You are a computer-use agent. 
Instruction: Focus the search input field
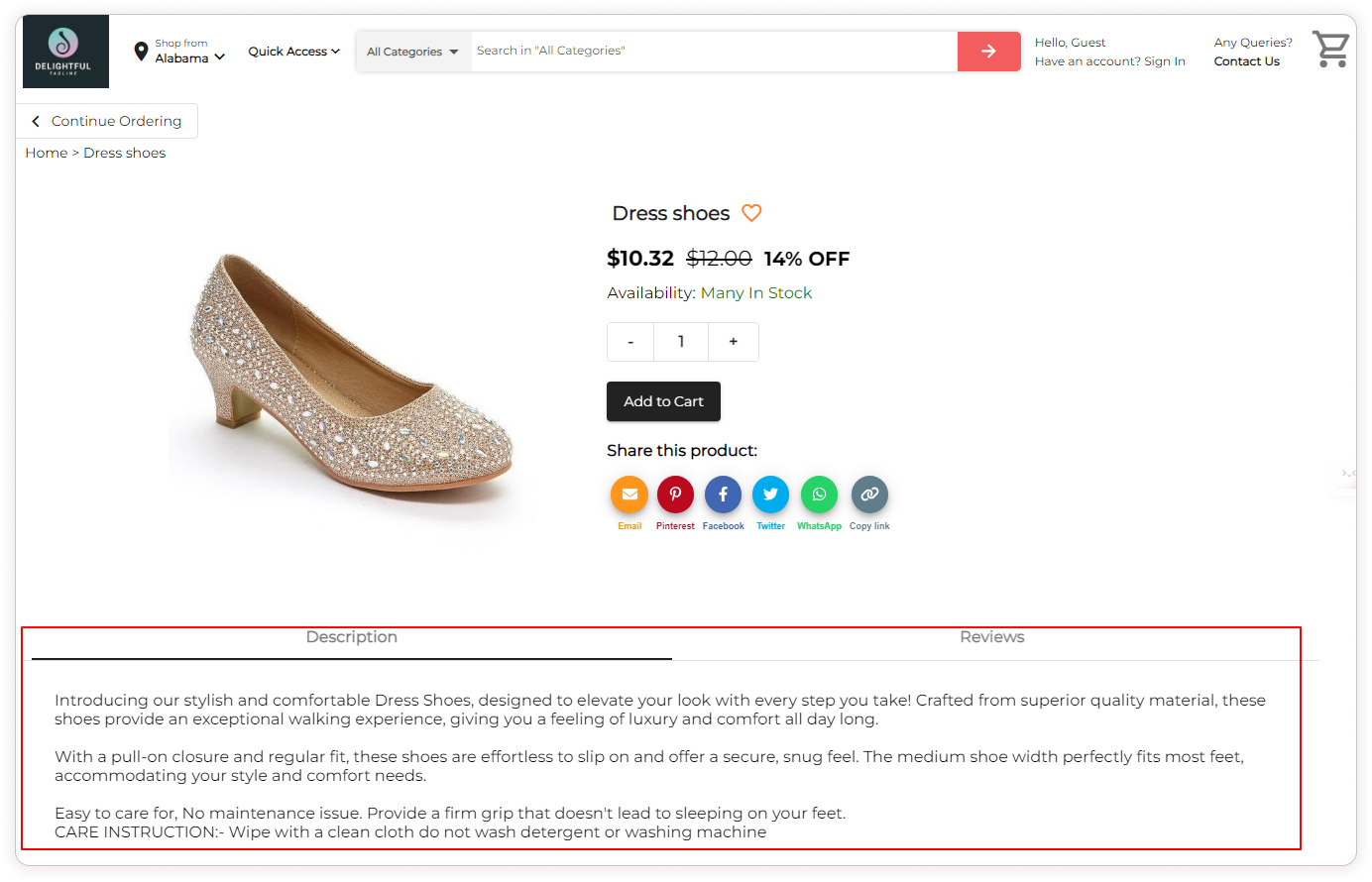714,52
